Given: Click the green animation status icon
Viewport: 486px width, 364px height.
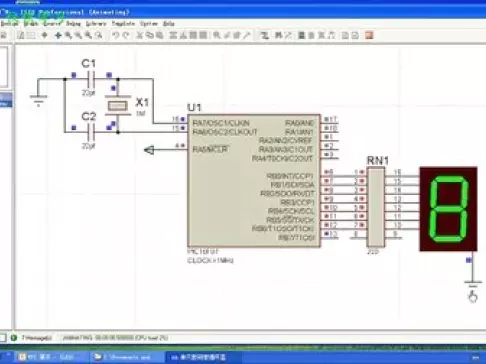Looking at the screenshot, I should coord(14,338).
